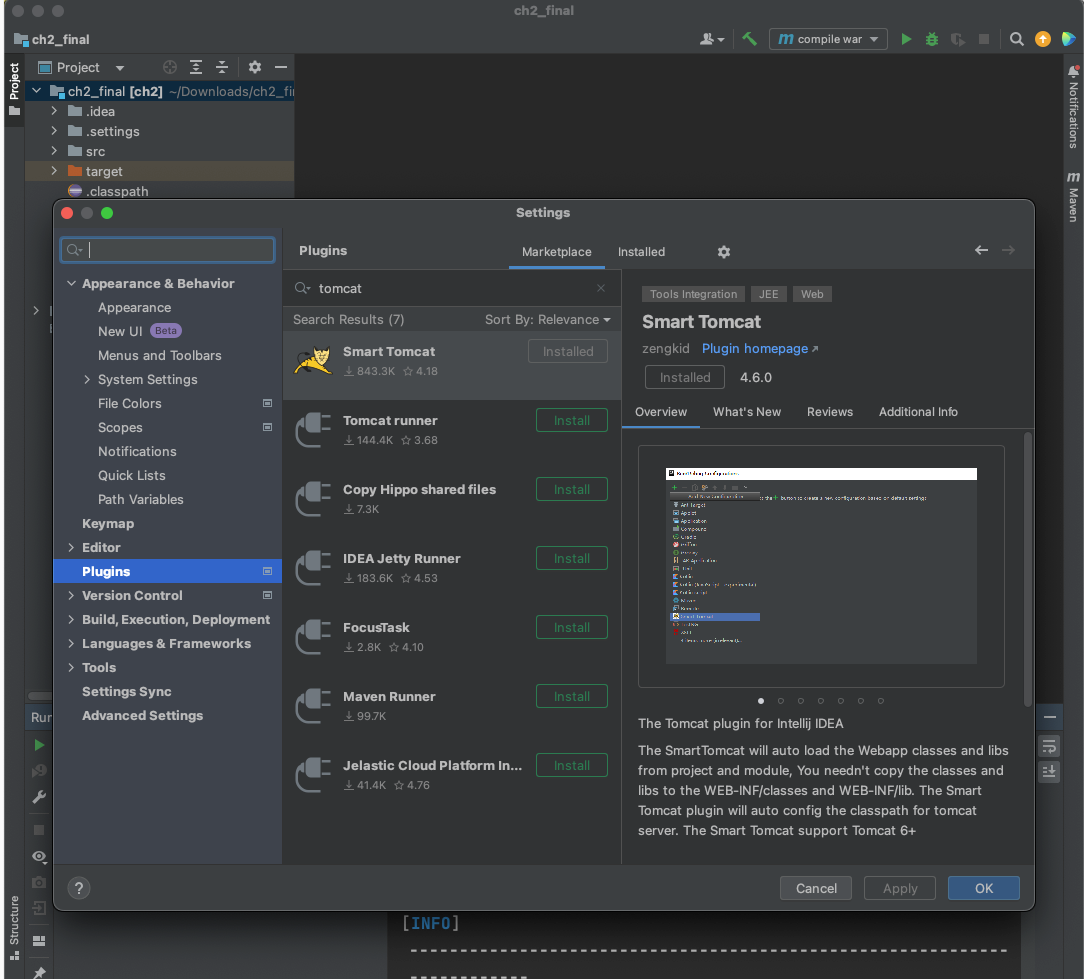Click scroll to end icon in Run console
This screenshot has height=979, width=1084.
pos(1049,772)
